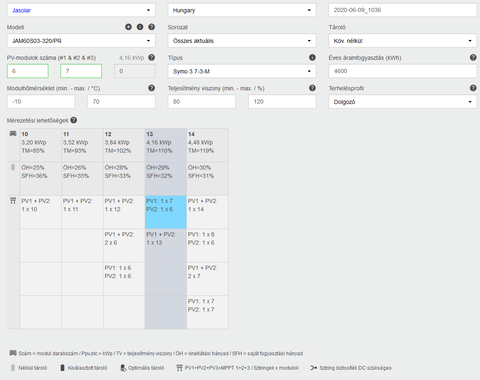Image resolution: width=480 pixels, height=380 pixels.
Task: Select the PV1: 1 x 7 PV2: 1 x 7 configuration
Action: (x=207, y=312)
